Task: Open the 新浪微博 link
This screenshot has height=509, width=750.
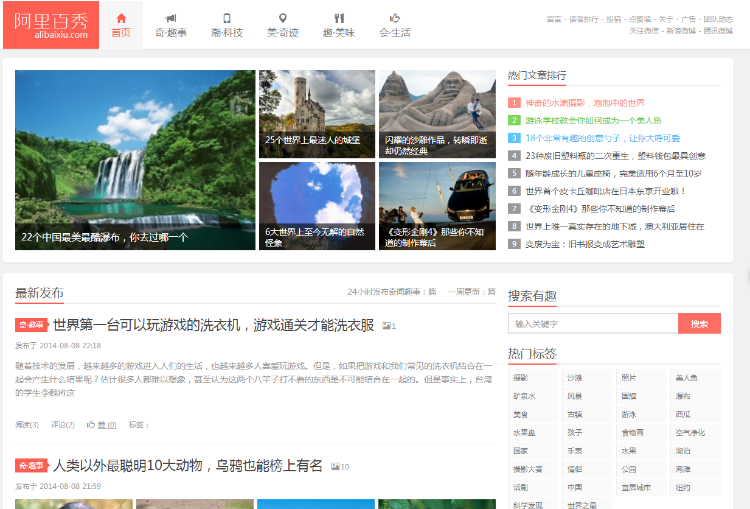Action: click(681, 31)
